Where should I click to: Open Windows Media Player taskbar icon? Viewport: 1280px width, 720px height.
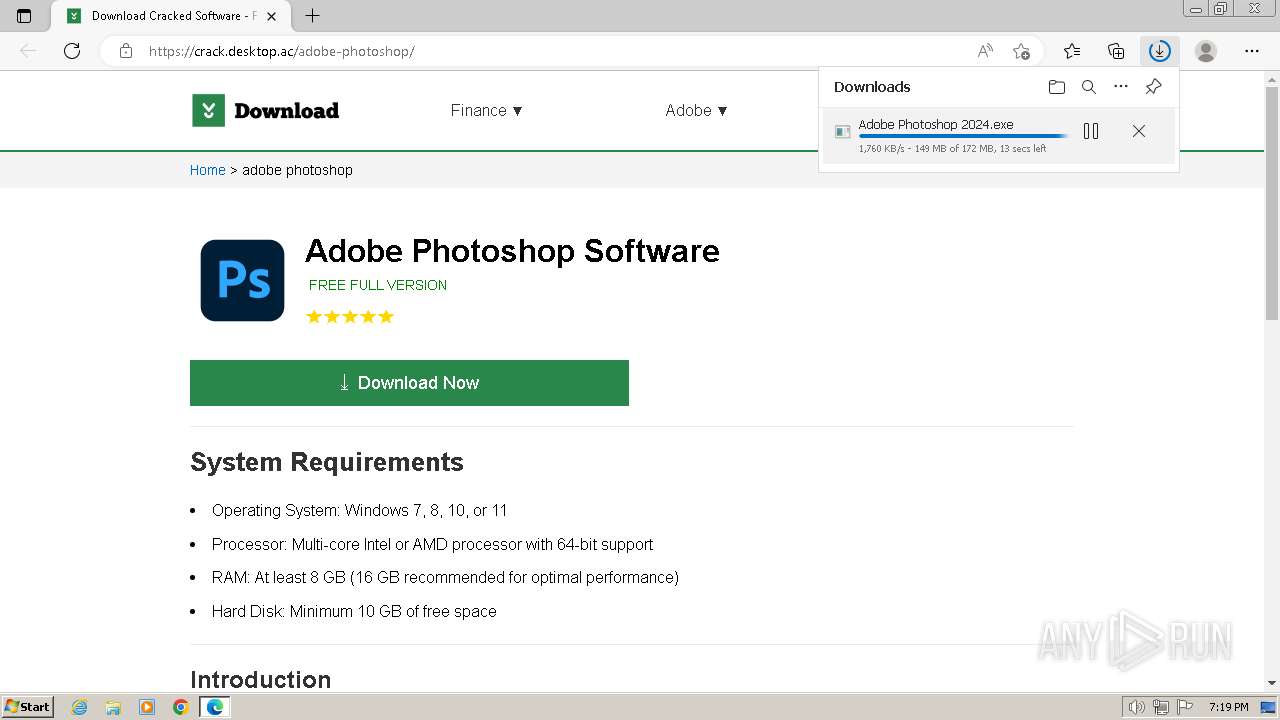coord(147,707)
